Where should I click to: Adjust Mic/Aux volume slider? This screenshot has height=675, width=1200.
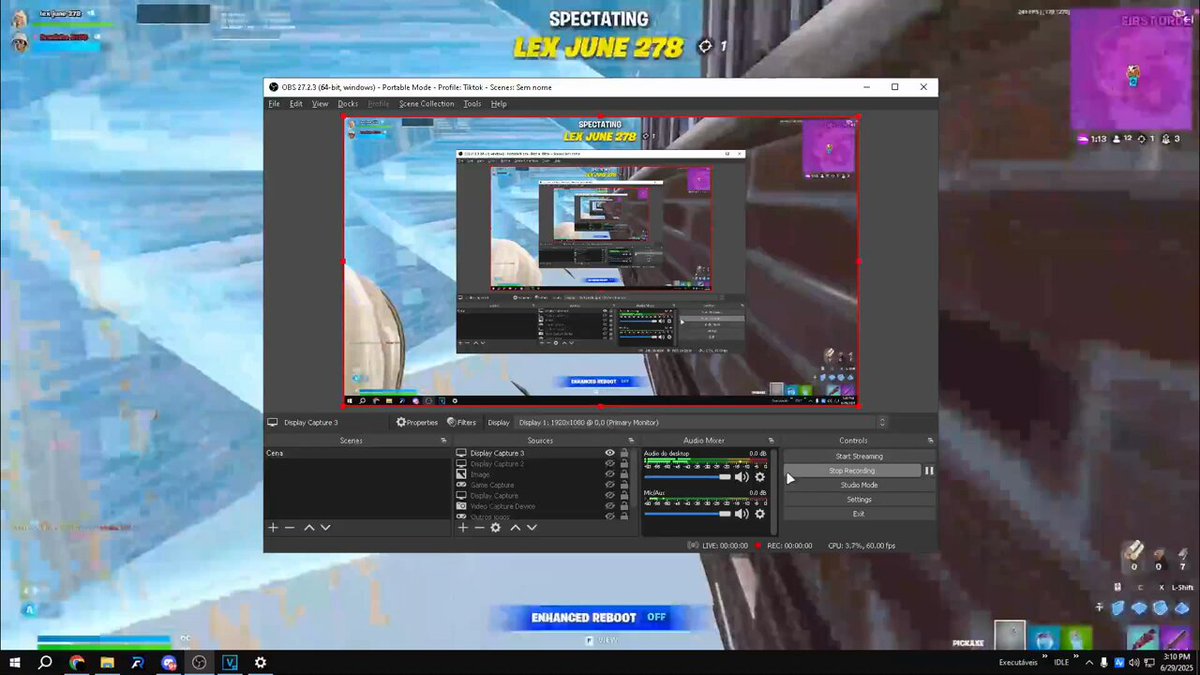(x=687, y=513)
